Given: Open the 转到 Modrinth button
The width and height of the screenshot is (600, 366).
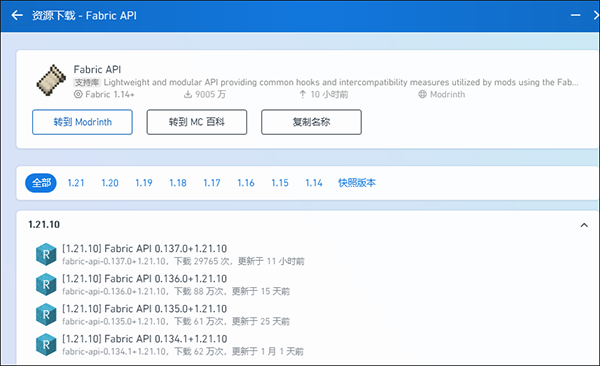Looking at the screenshot, I should pyautogui.click(x=82, y=122).
